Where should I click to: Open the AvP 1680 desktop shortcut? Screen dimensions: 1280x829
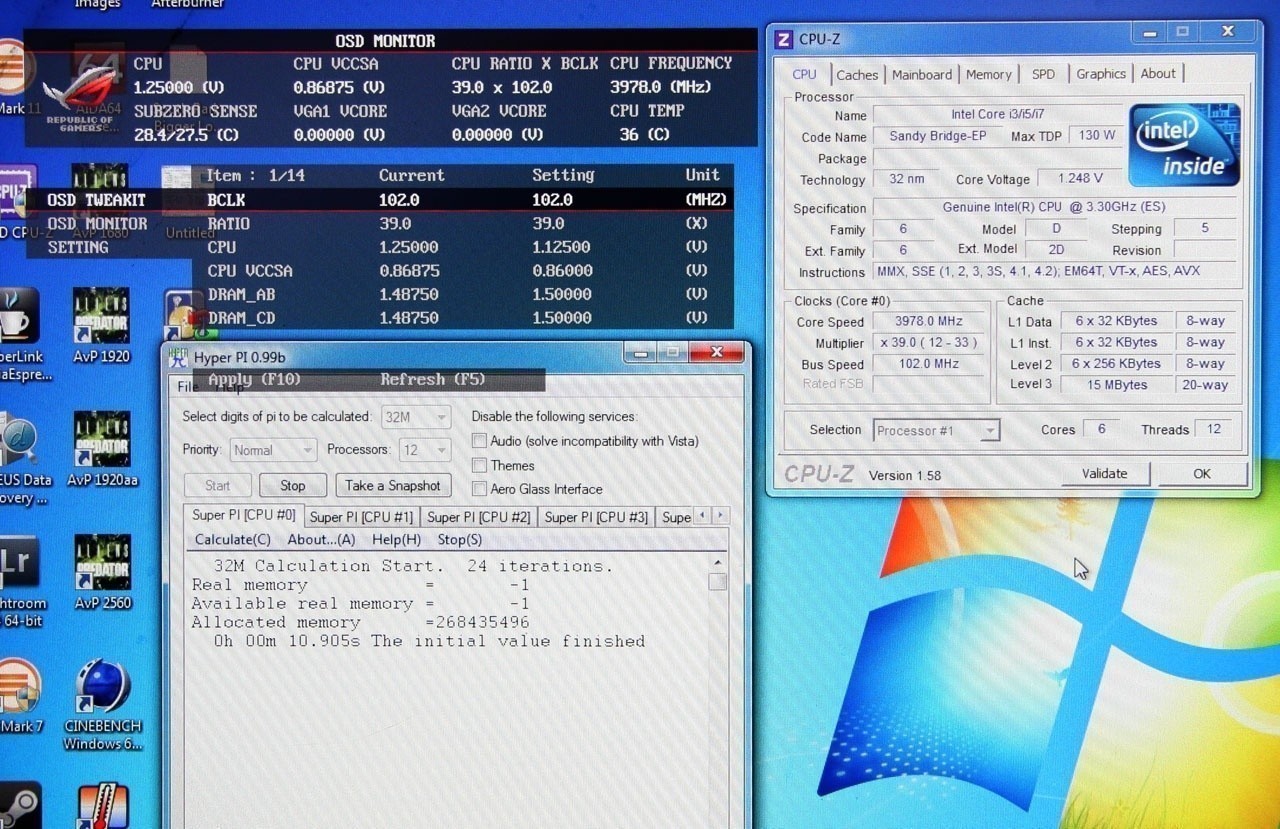101,203
